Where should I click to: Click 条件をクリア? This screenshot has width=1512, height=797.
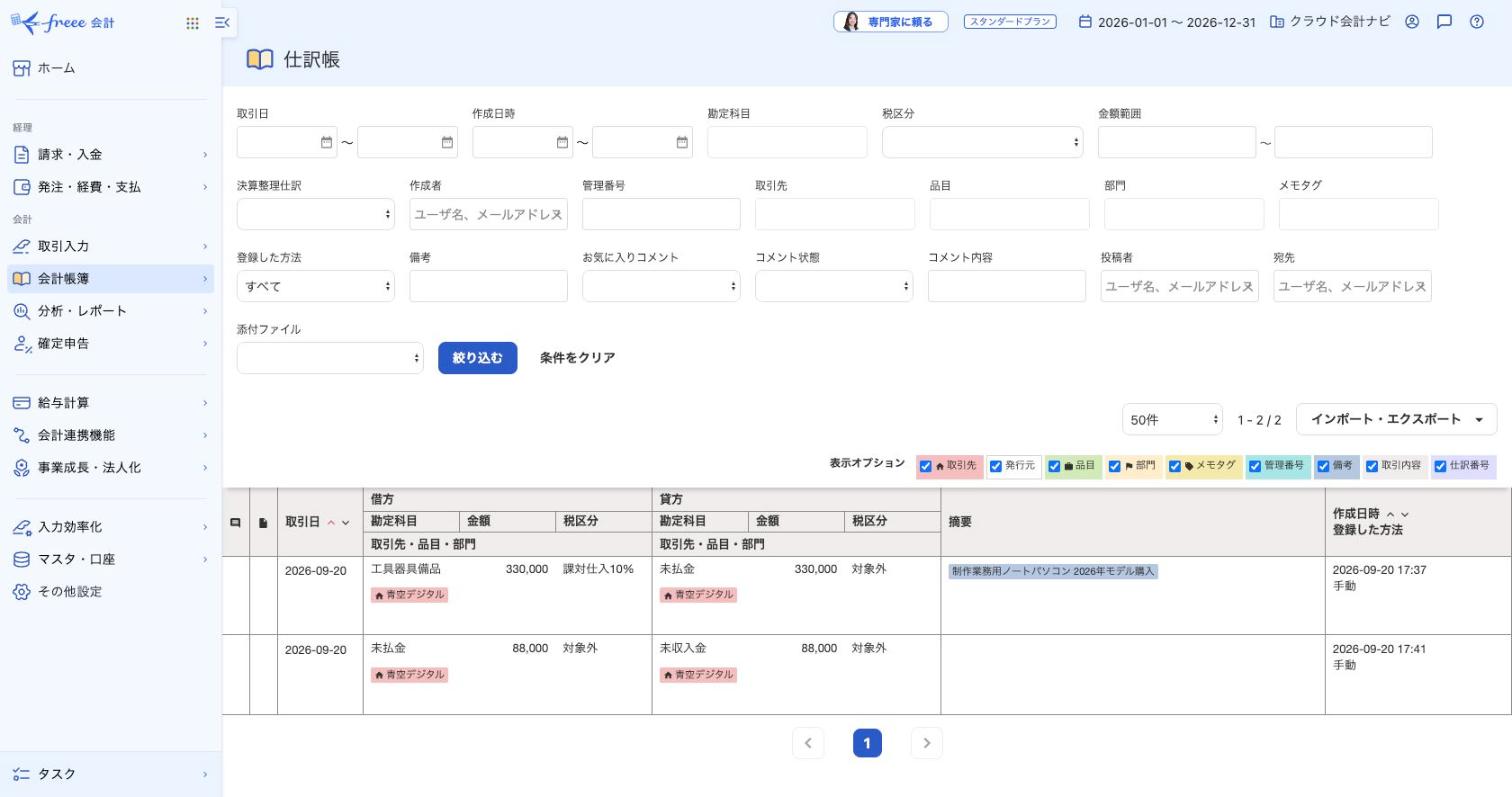tap(577, 358)
